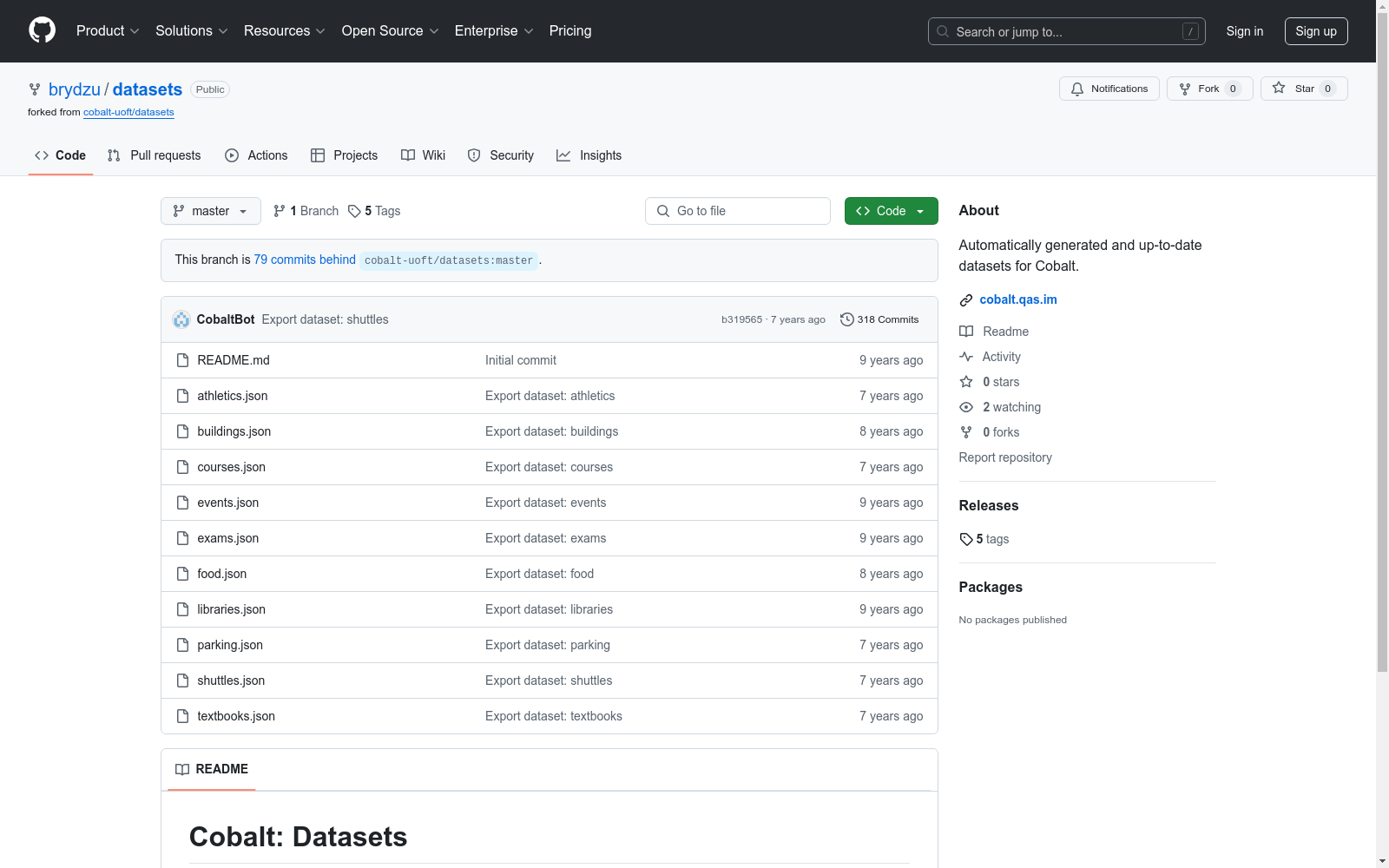This screenshot has width=1389, height=868.
Task: Open the Pull requests tab
Action: coord(154,155)
